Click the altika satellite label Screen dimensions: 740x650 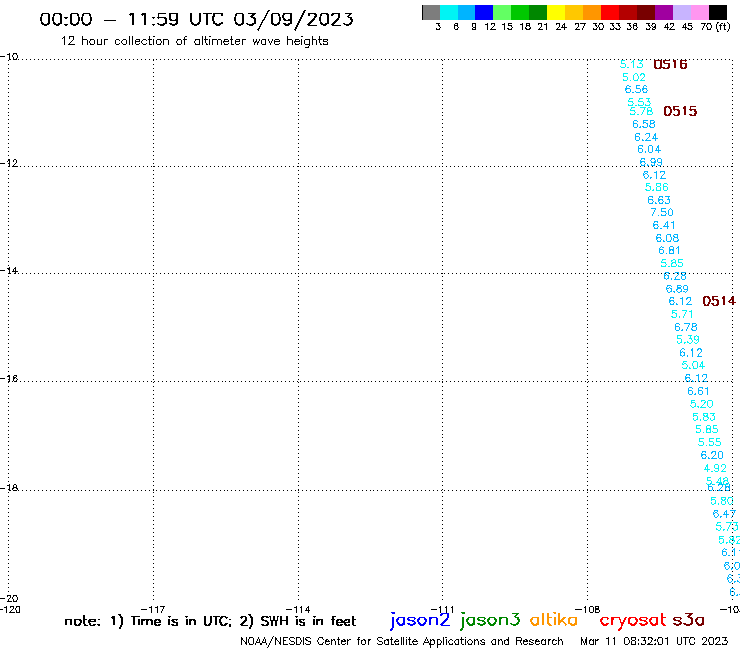[x=554, y=620]
